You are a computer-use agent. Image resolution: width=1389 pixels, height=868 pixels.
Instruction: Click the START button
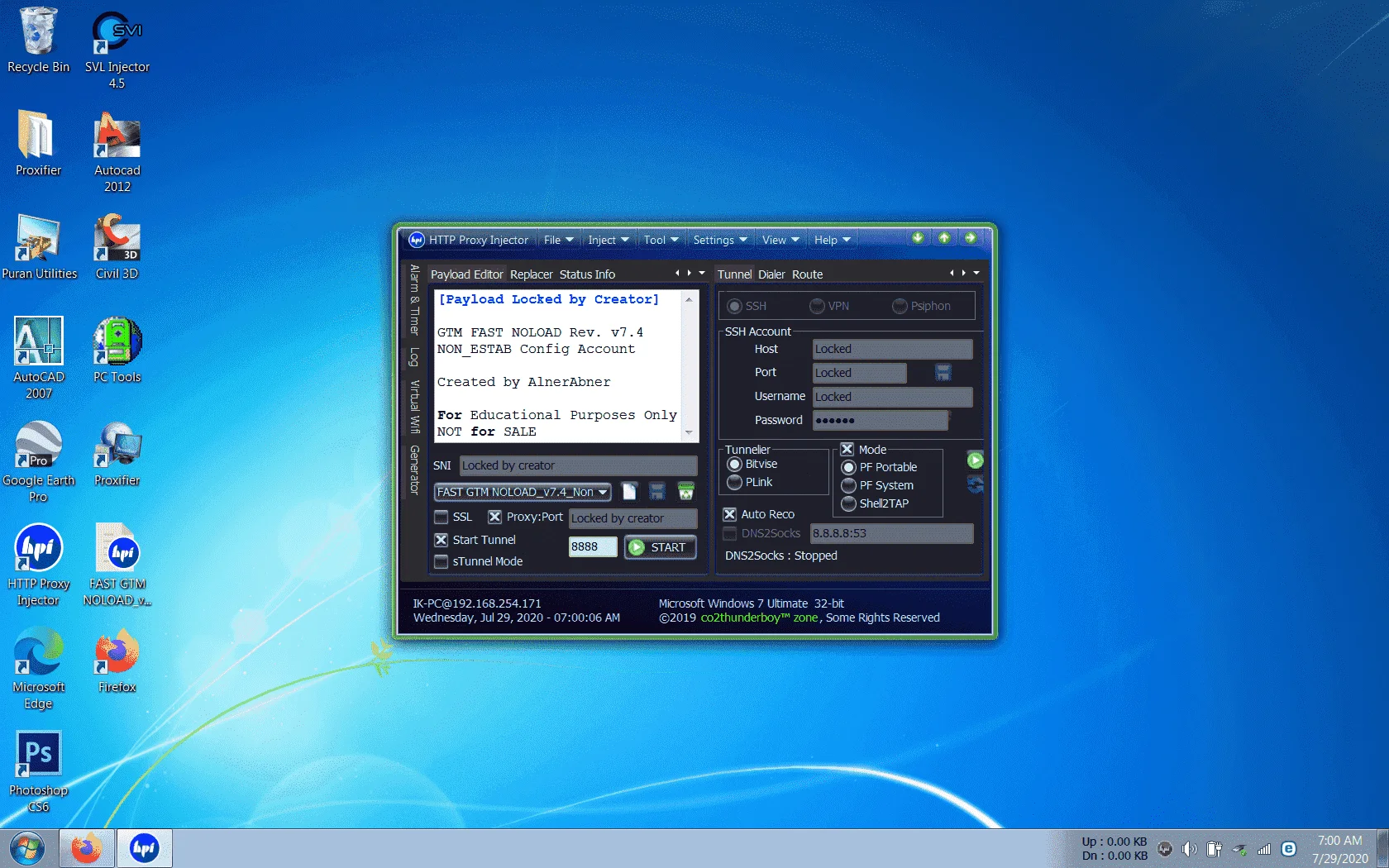(660, 547)
